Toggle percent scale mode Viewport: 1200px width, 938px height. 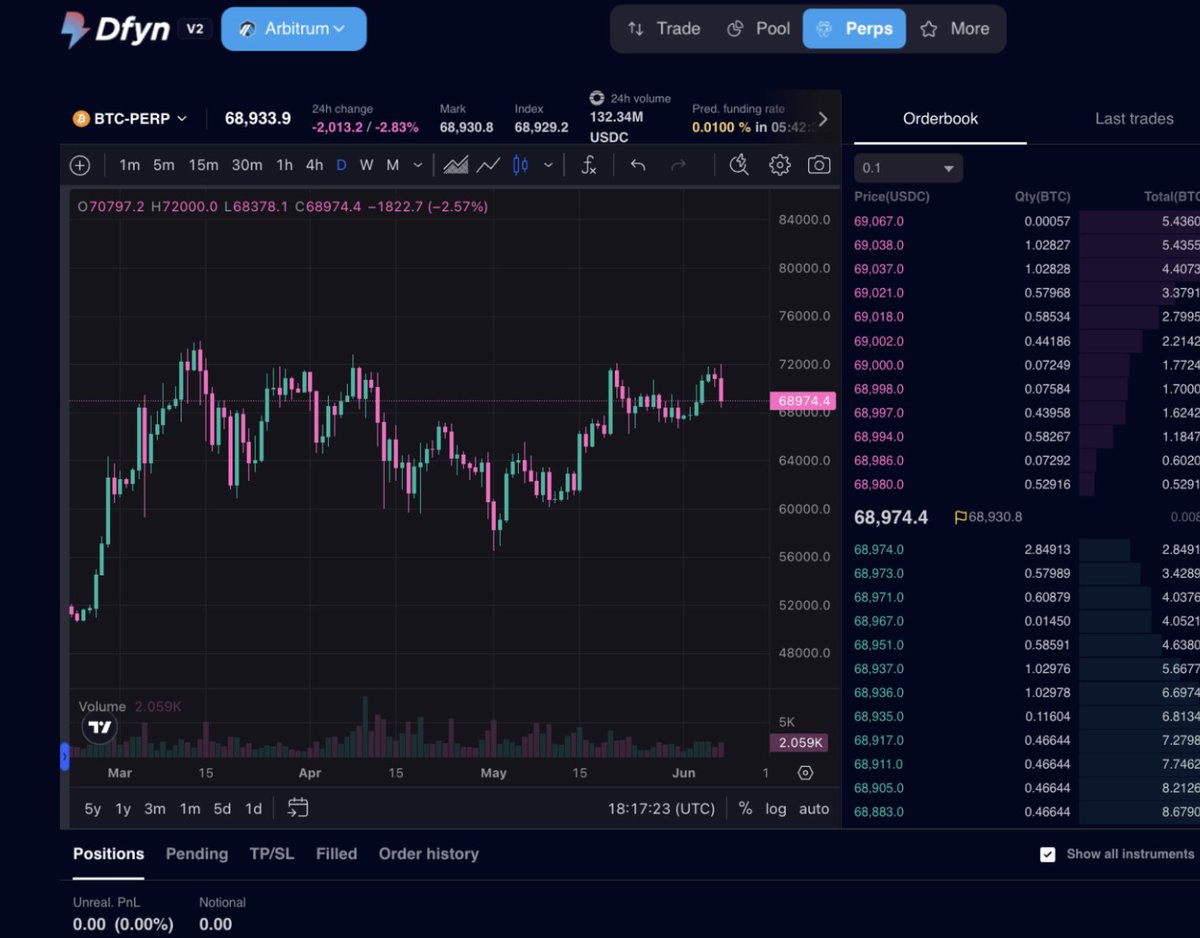[x=745, y=809]
